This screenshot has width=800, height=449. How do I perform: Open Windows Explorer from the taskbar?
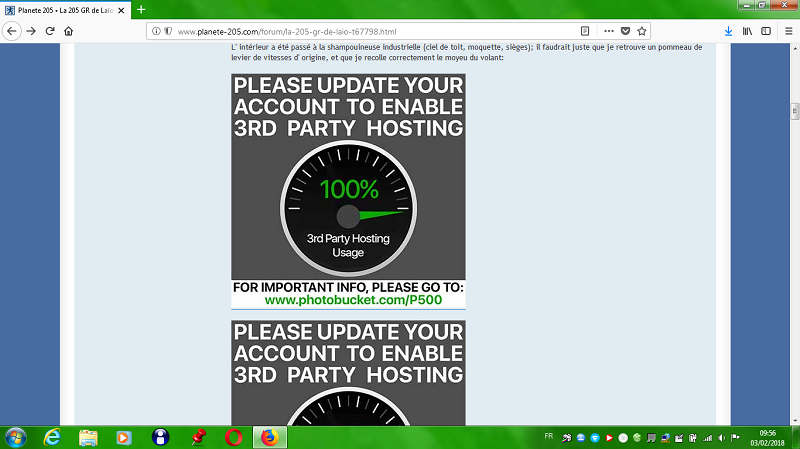88,438
